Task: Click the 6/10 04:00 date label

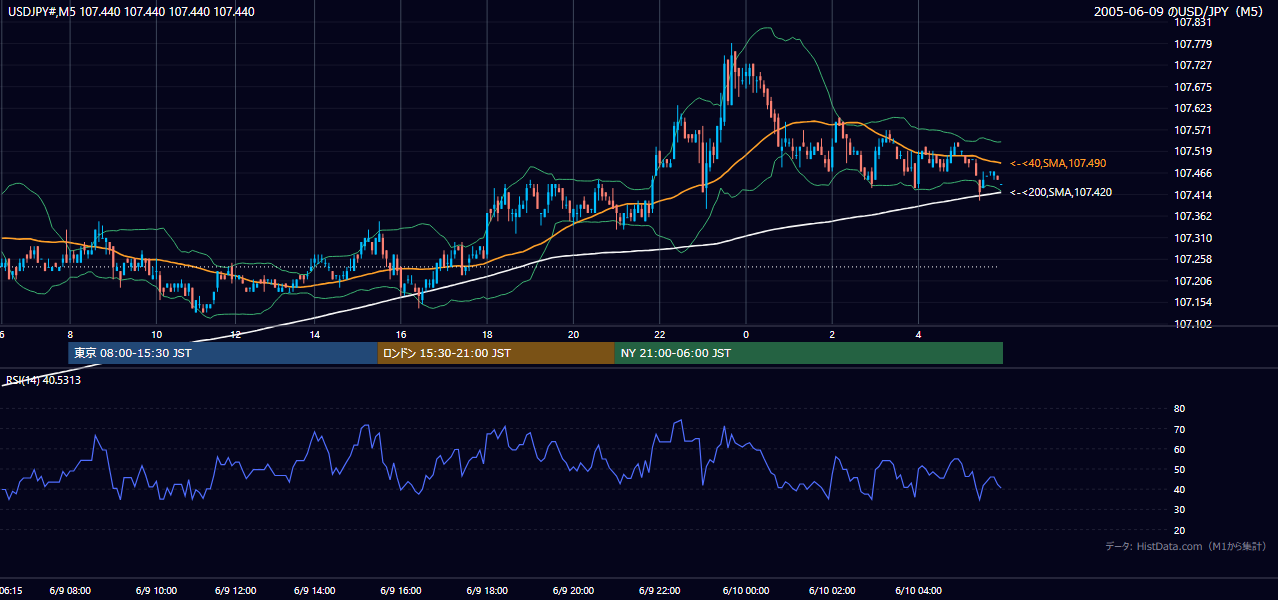Action: [x=918, y=591]
